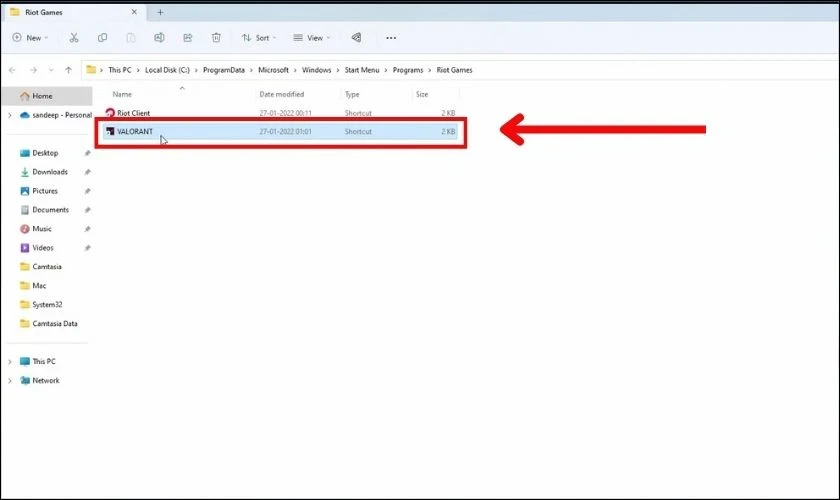The height and width of the screenshot is (500, 840).
Task: Expand sandeep - Personal tree node
Action: click(10, 115)
